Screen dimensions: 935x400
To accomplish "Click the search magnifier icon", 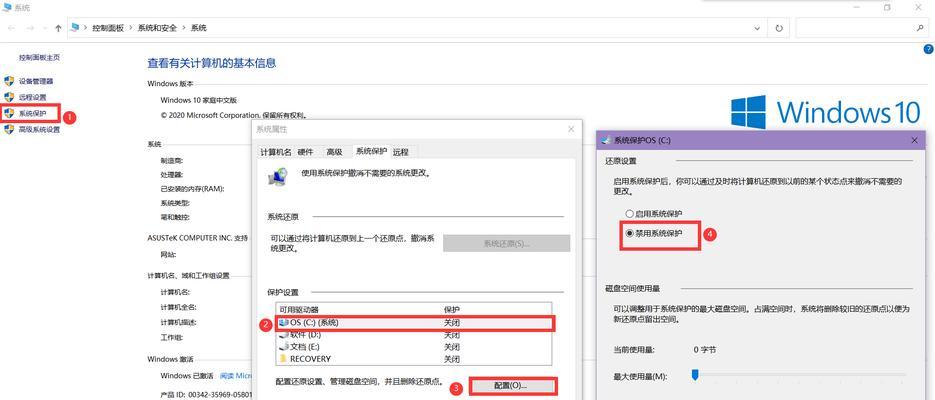I will tap(919, 28).
